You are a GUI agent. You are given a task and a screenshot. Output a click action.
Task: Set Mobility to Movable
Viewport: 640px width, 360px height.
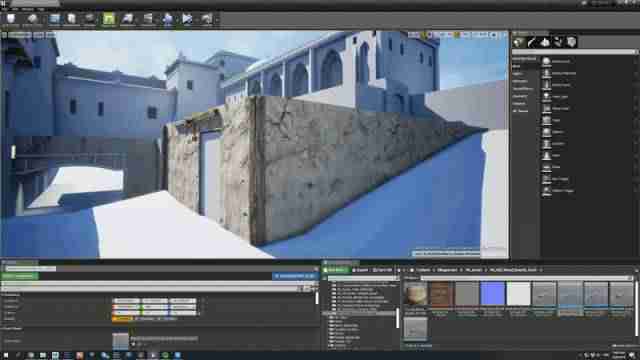(x=167, y=319)
